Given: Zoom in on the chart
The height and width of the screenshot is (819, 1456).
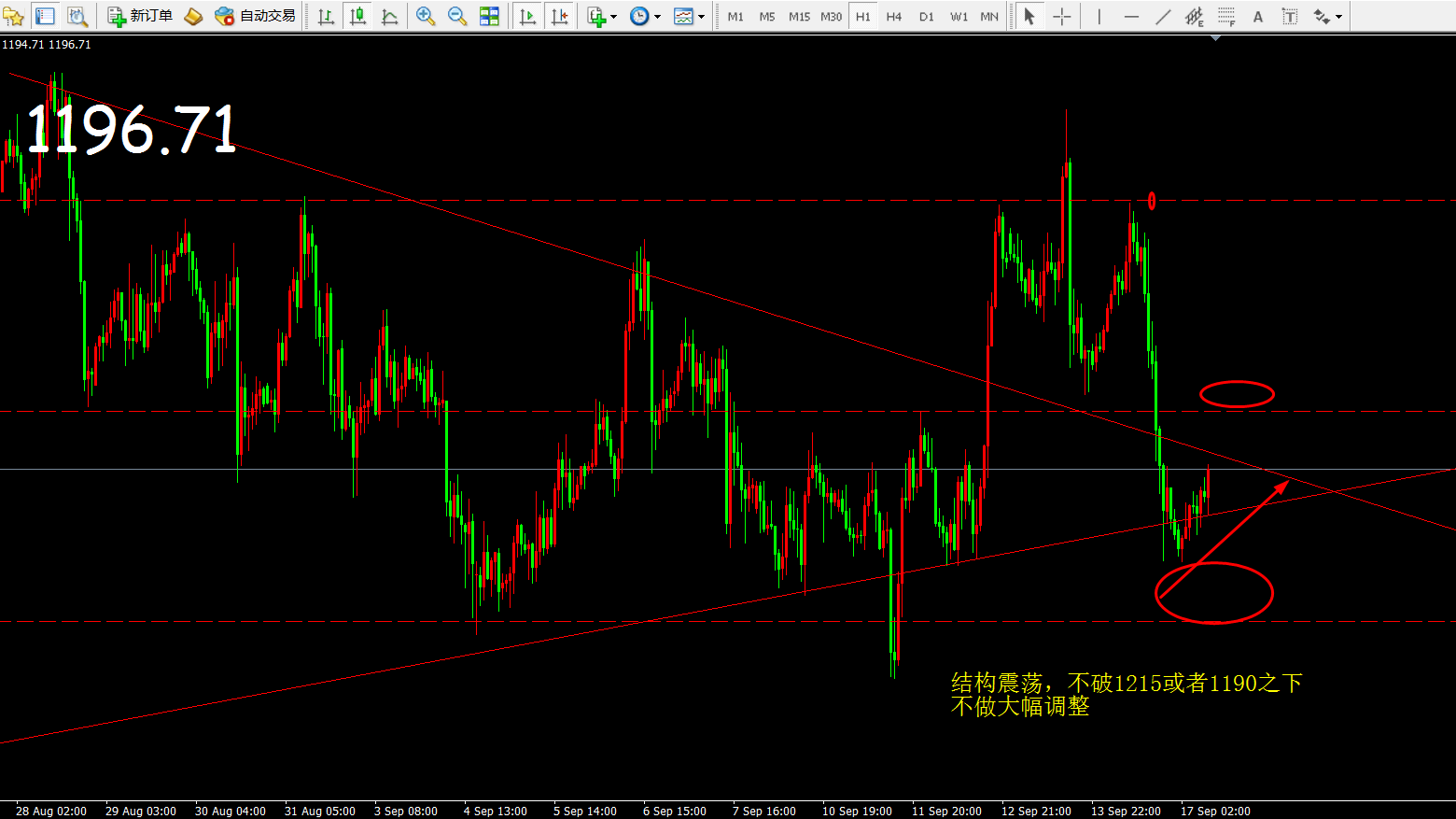Looking at the screenshot, I should (426, 16).
